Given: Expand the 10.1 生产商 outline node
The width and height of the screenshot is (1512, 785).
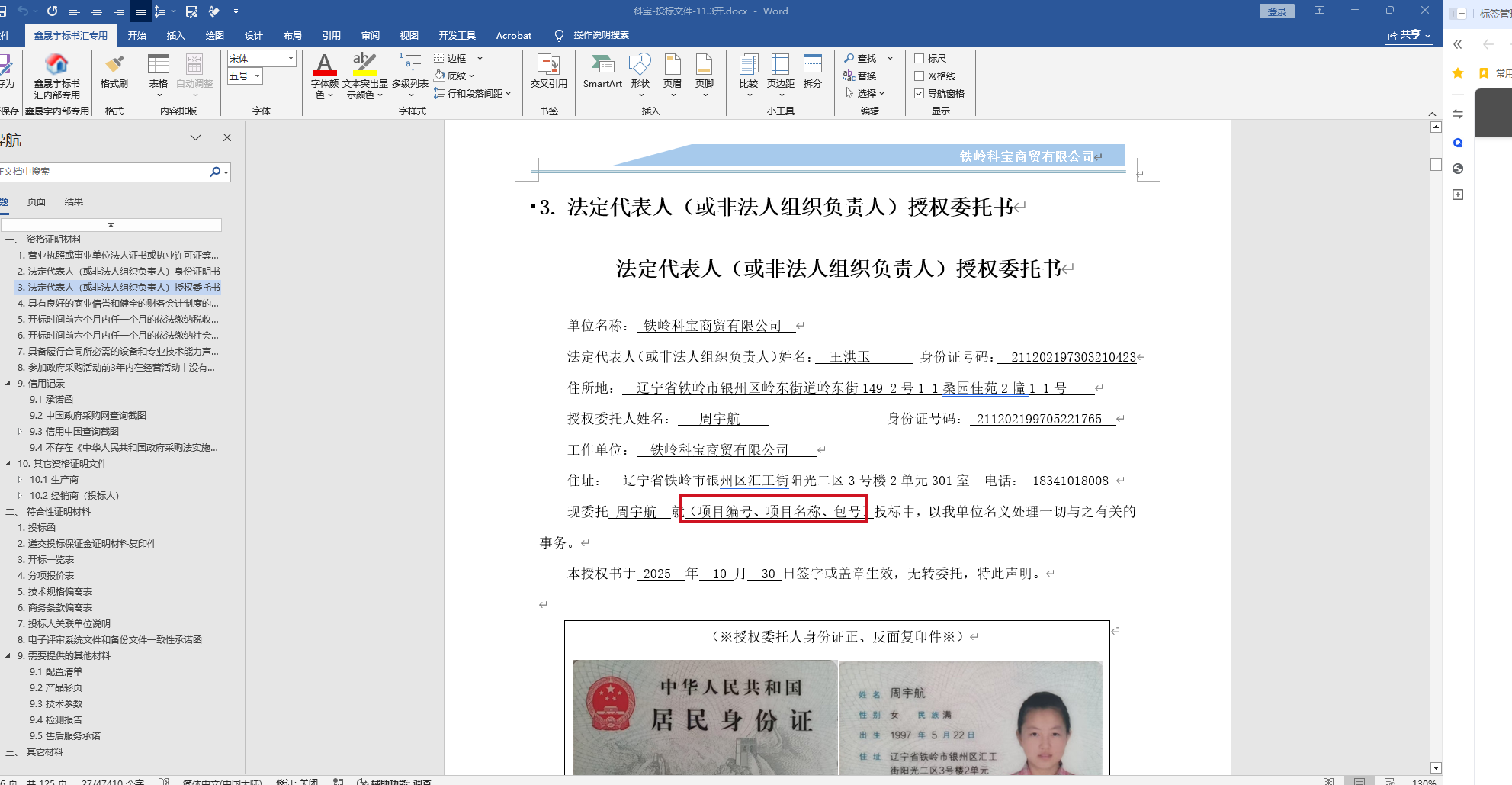Looking at the screenshot, I should click(21, 480).
